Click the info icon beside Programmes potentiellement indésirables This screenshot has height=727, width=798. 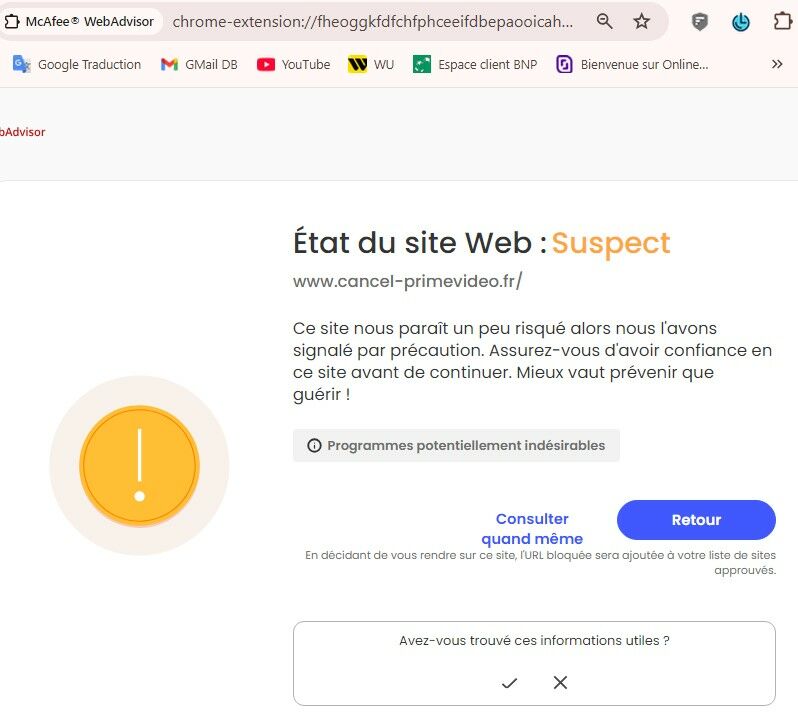(315, 445)
